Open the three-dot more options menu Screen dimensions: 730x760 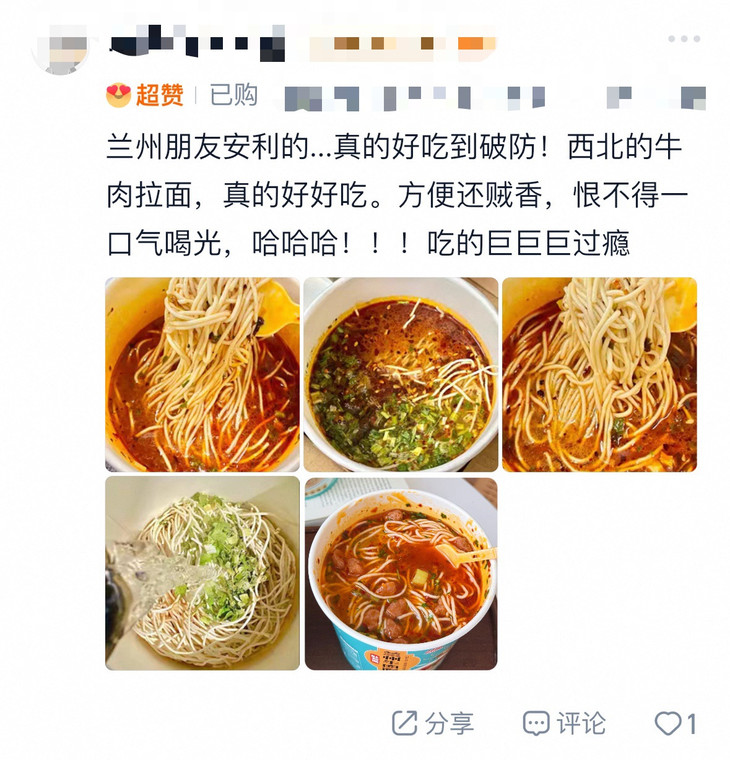pyautogui.click(x=683, y=39)
